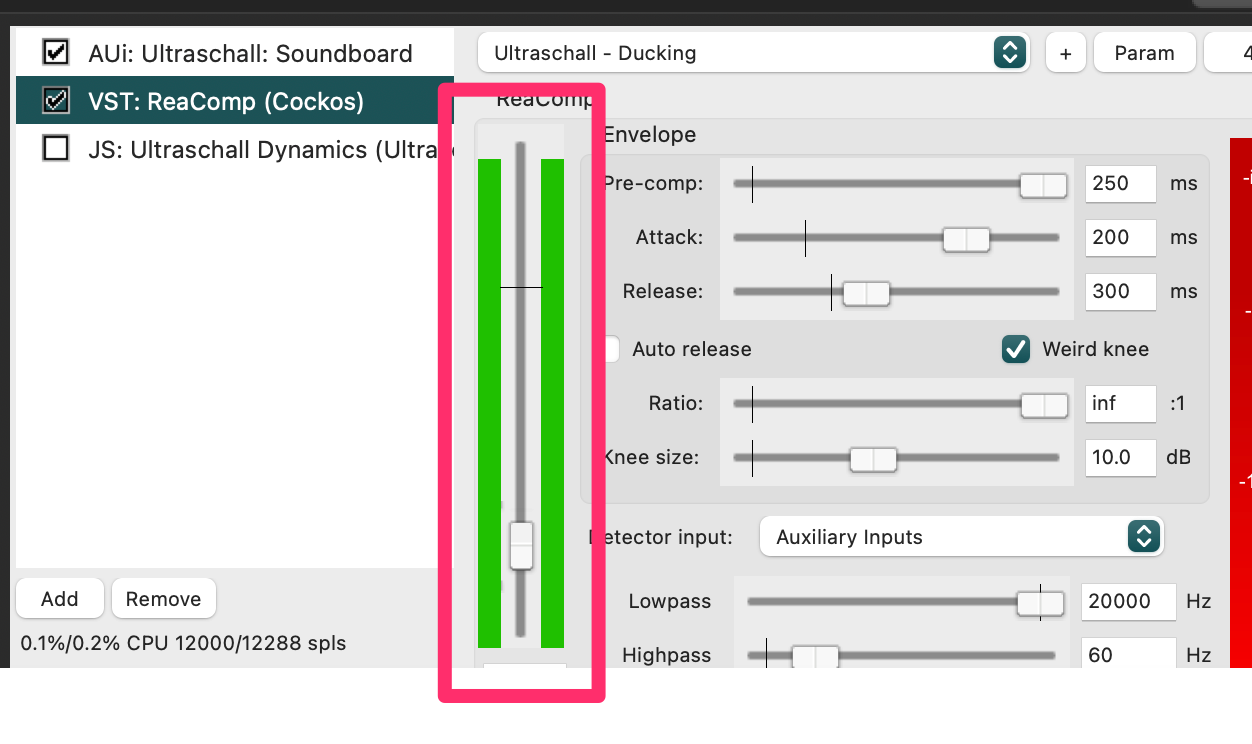Uncheck the VST ReaComp bypass checkbox
Screen dimensions: 1252x744
tap(56, 101)
